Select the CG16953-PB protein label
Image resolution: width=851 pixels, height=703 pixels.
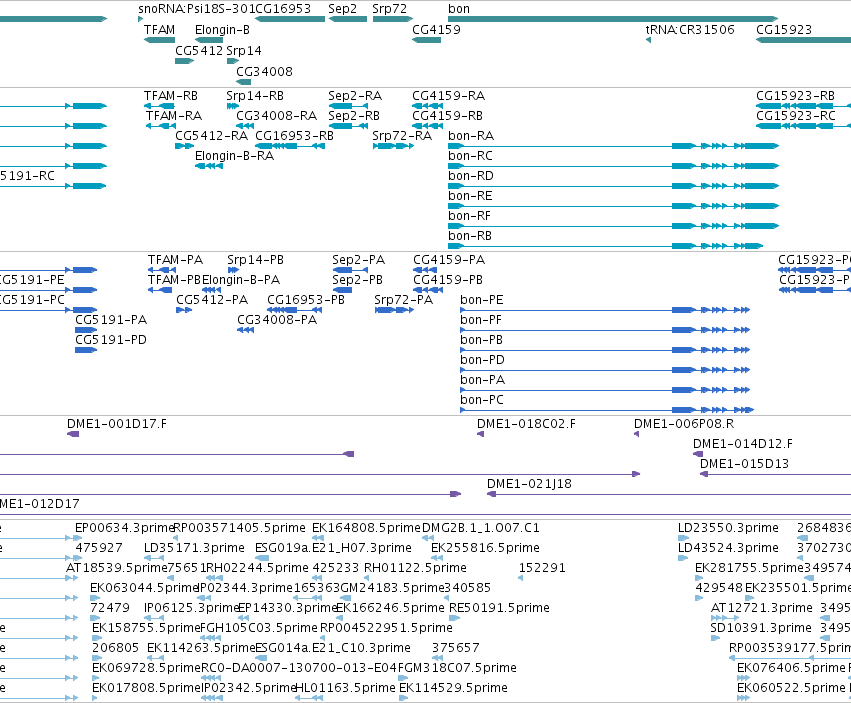coord(306,300)
